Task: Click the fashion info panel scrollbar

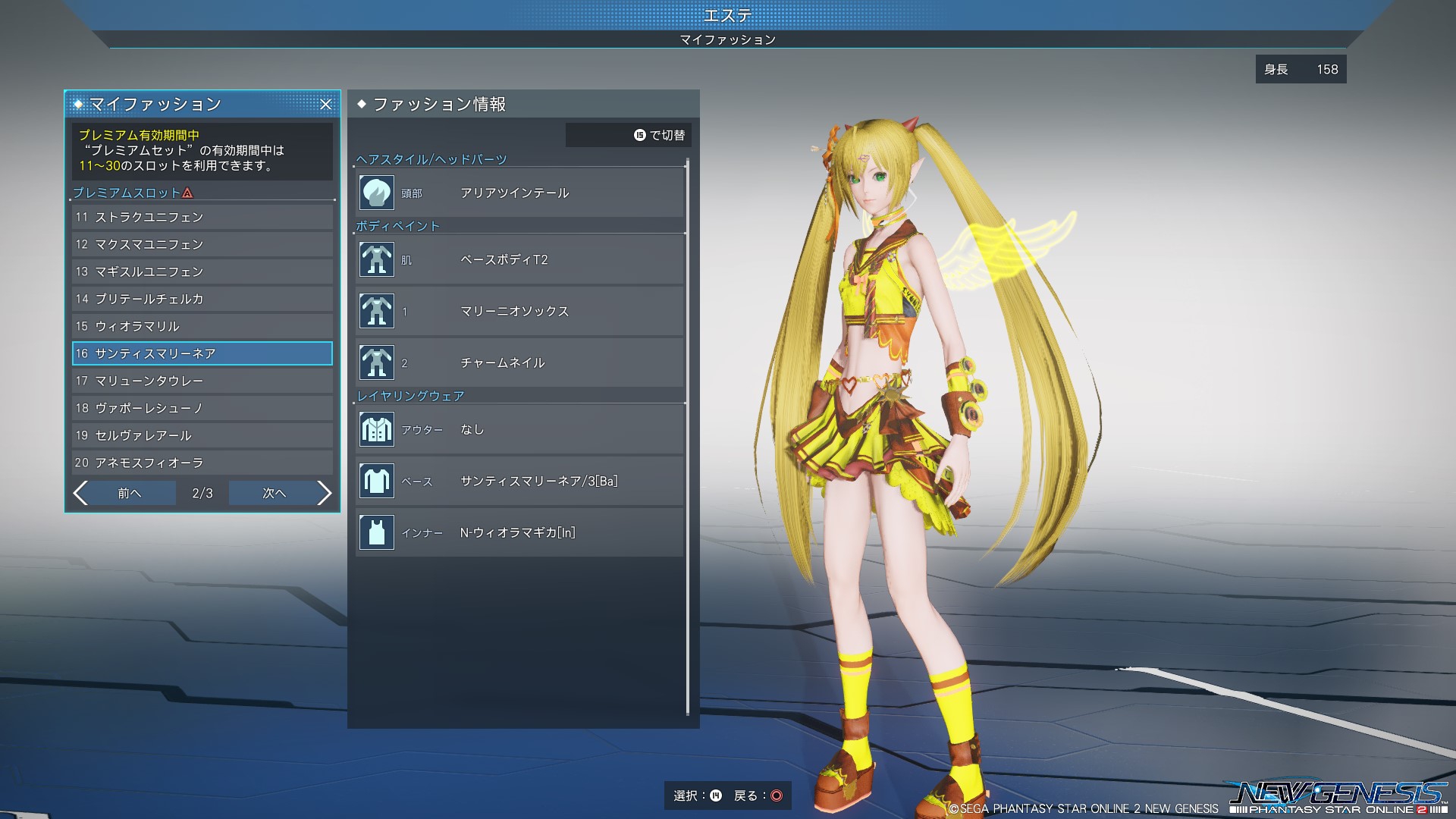Action: pyautogui.click(x=688, y=436)
